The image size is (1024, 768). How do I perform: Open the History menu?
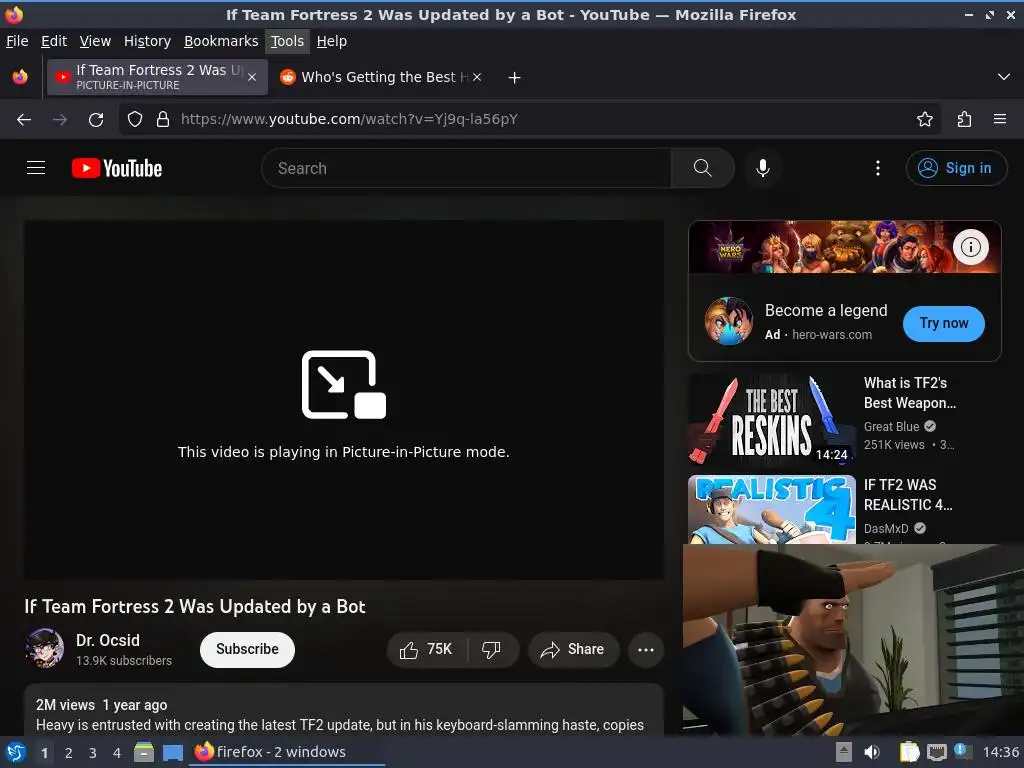tap(147, 41)
